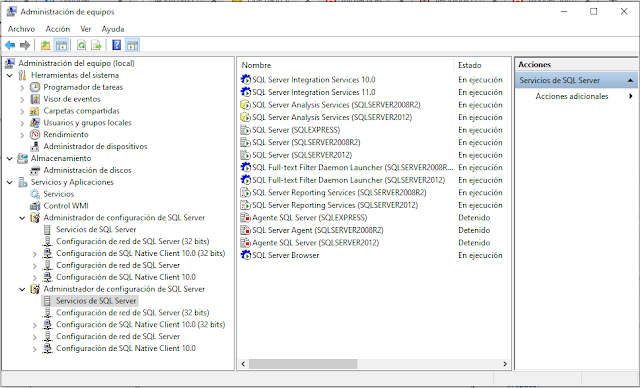Image resolution: width=640 pixels, height=388 pixels.
Task: Click the scroll-left arrow of the list scrollbar
Action: coord(243,364)
